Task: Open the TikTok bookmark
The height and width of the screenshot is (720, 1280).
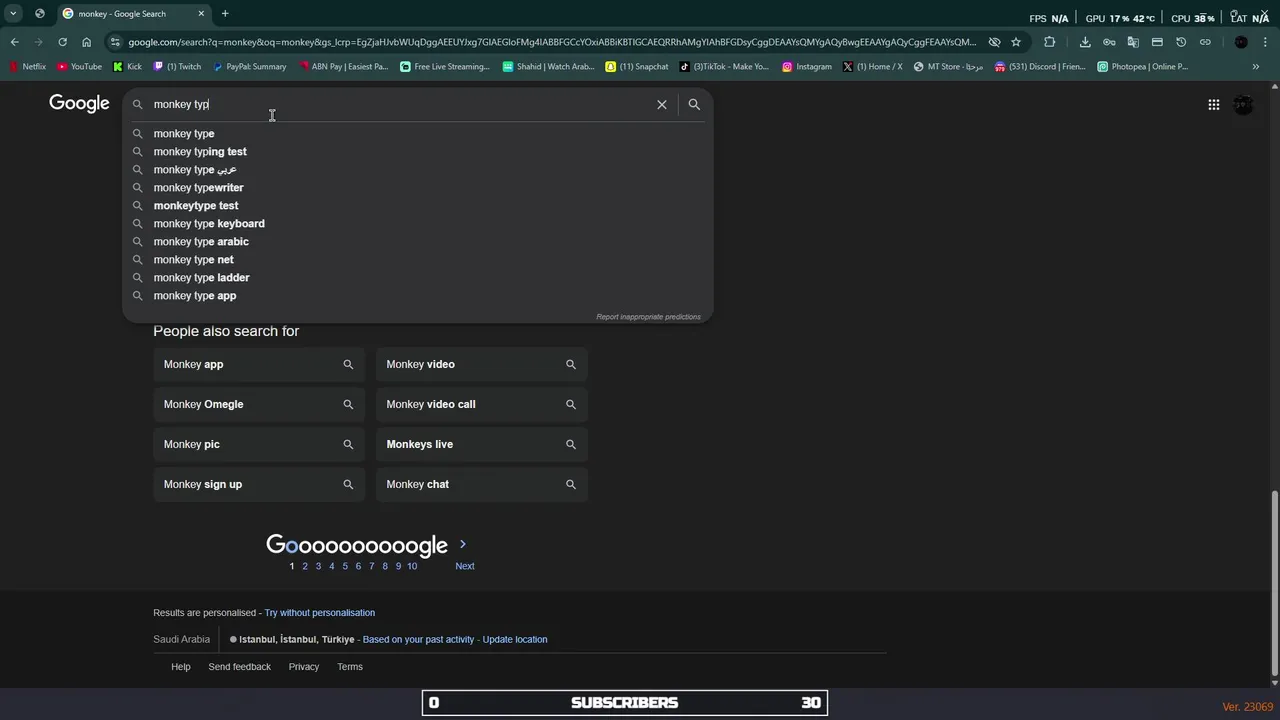Action: [x=724, y=67]
